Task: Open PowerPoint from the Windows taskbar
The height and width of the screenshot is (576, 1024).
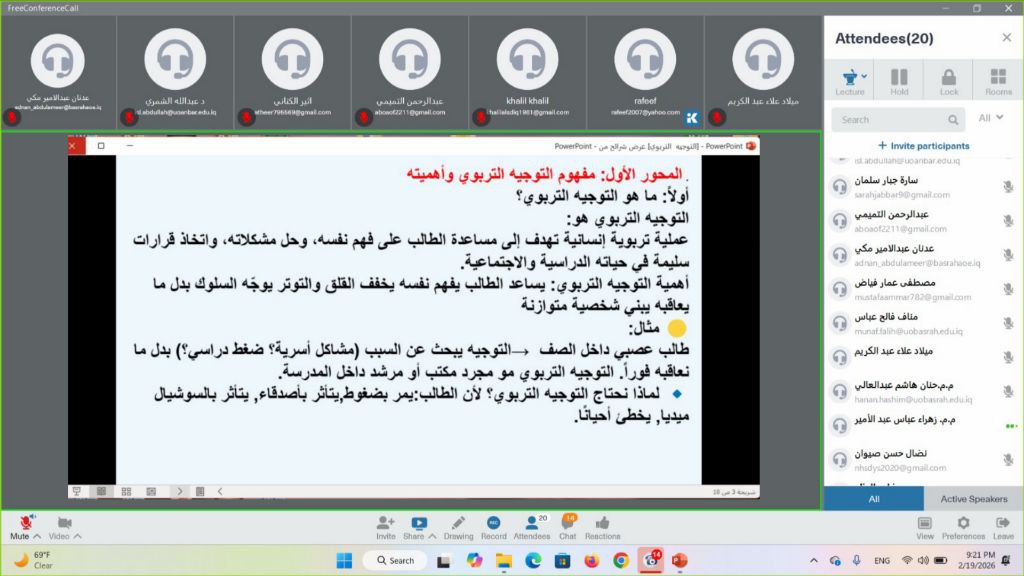Action: tap(679, 560)
